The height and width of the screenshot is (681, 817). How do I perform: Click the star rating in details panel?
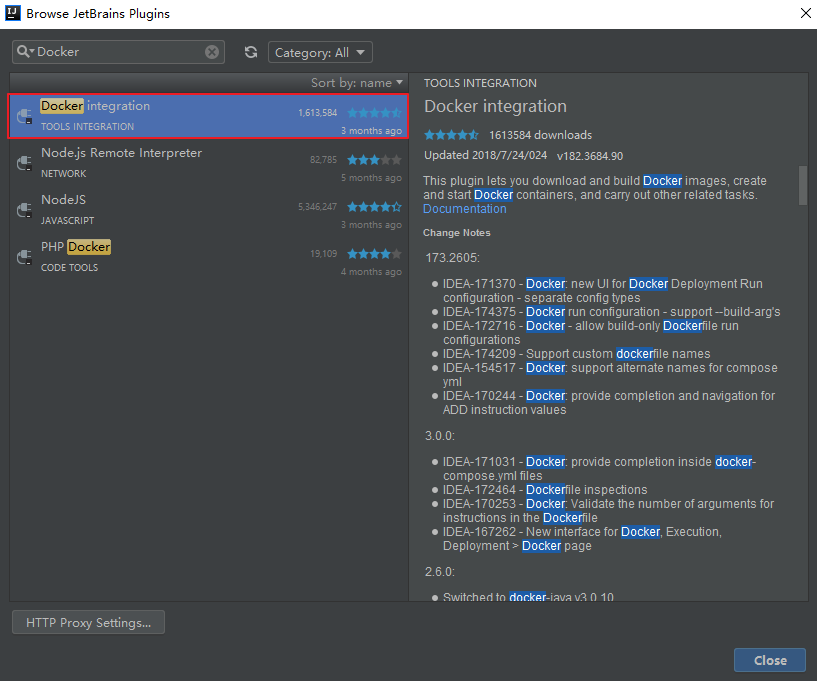tap(451, 135)
